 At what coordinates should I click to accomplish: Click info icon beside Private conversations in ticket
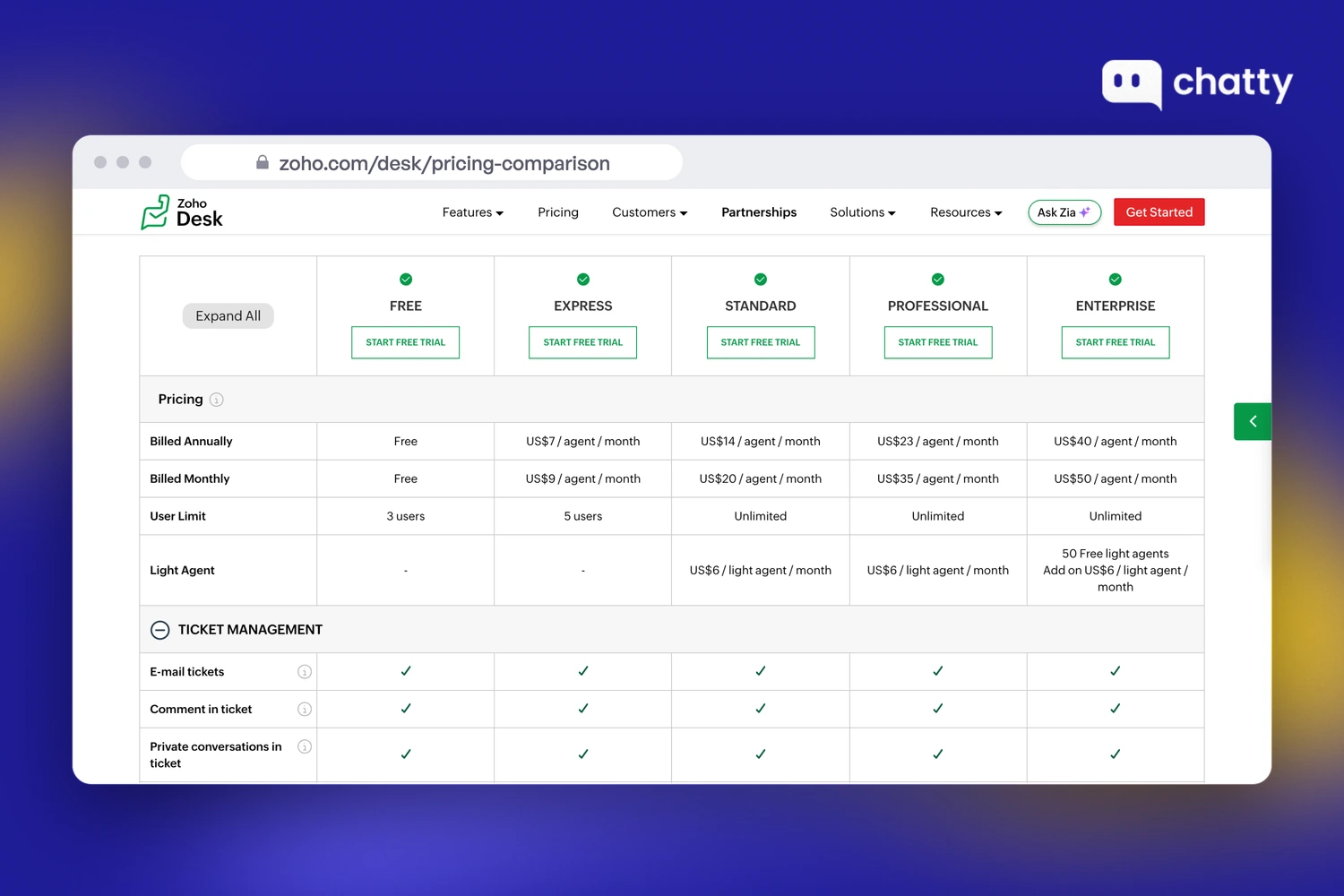point(305,746)
